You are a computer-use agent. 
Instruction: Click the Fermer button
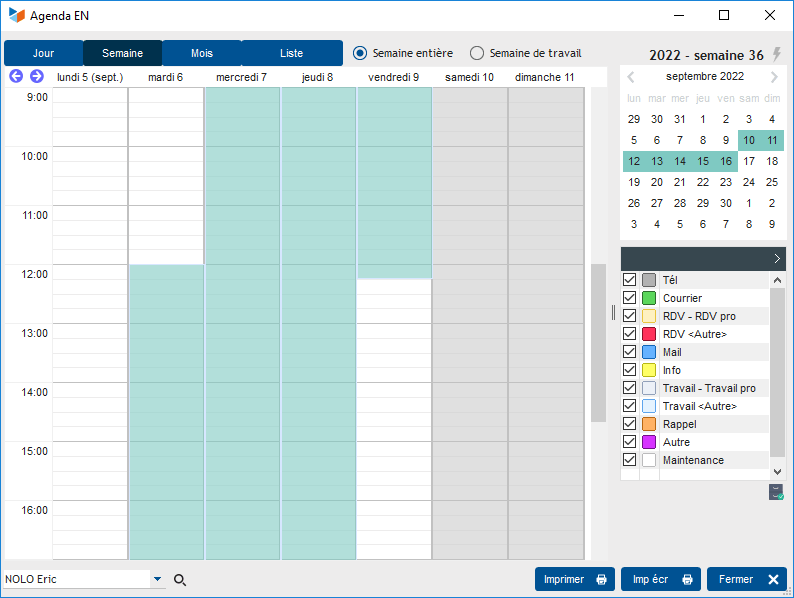[746, 579]
